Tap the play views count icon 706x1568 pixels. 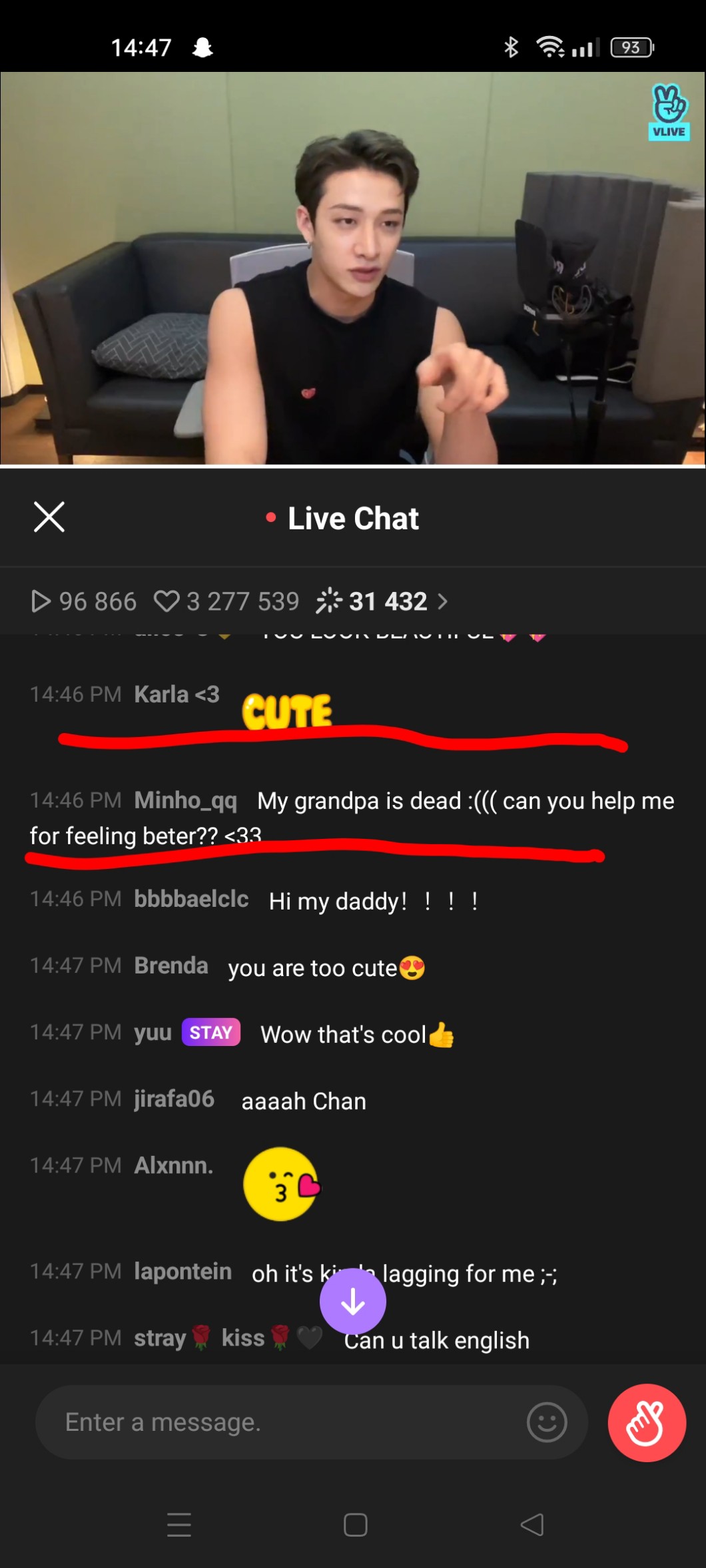[41, 601]
